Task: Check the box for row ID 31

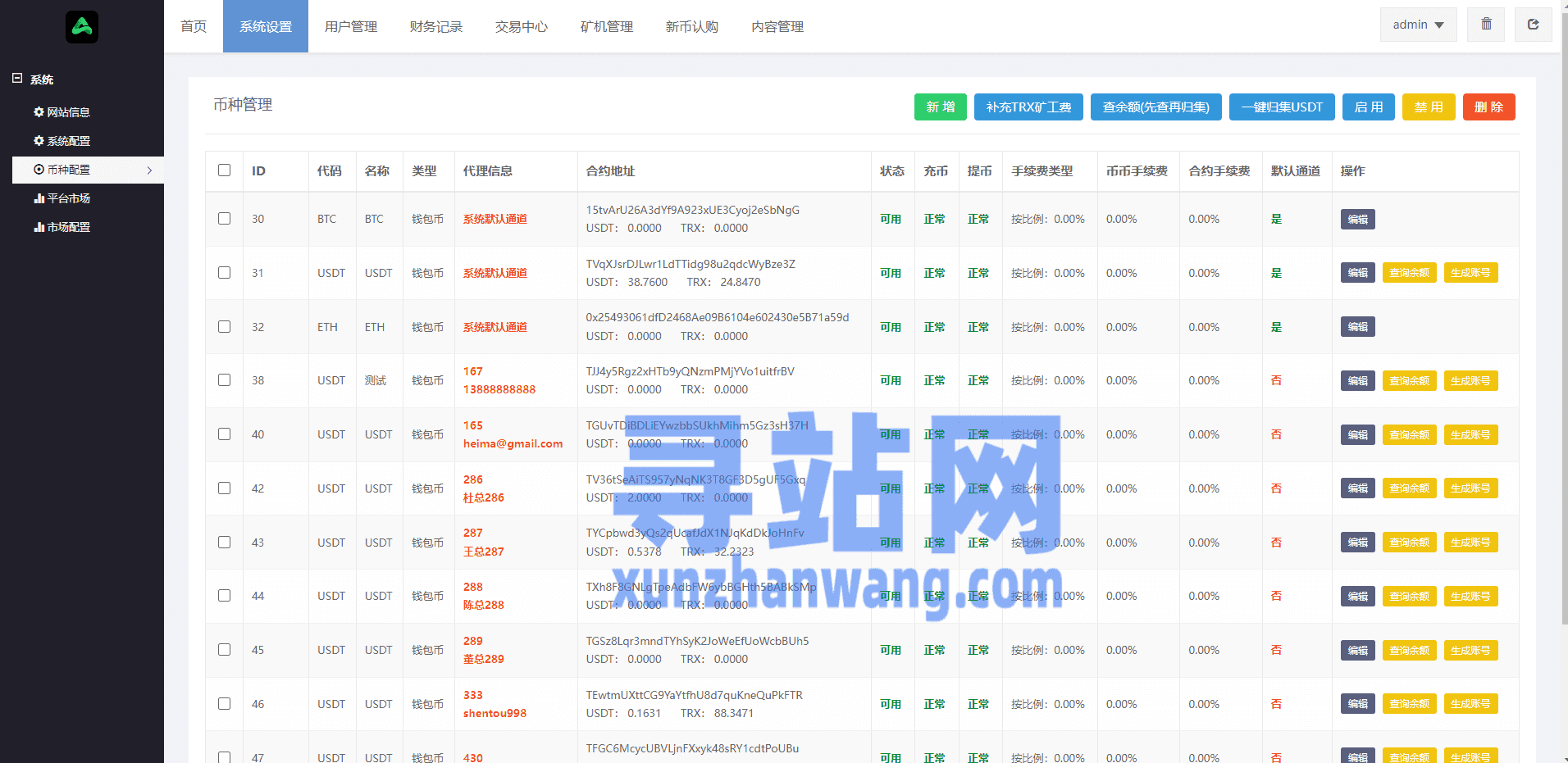Action: [224, 273]
